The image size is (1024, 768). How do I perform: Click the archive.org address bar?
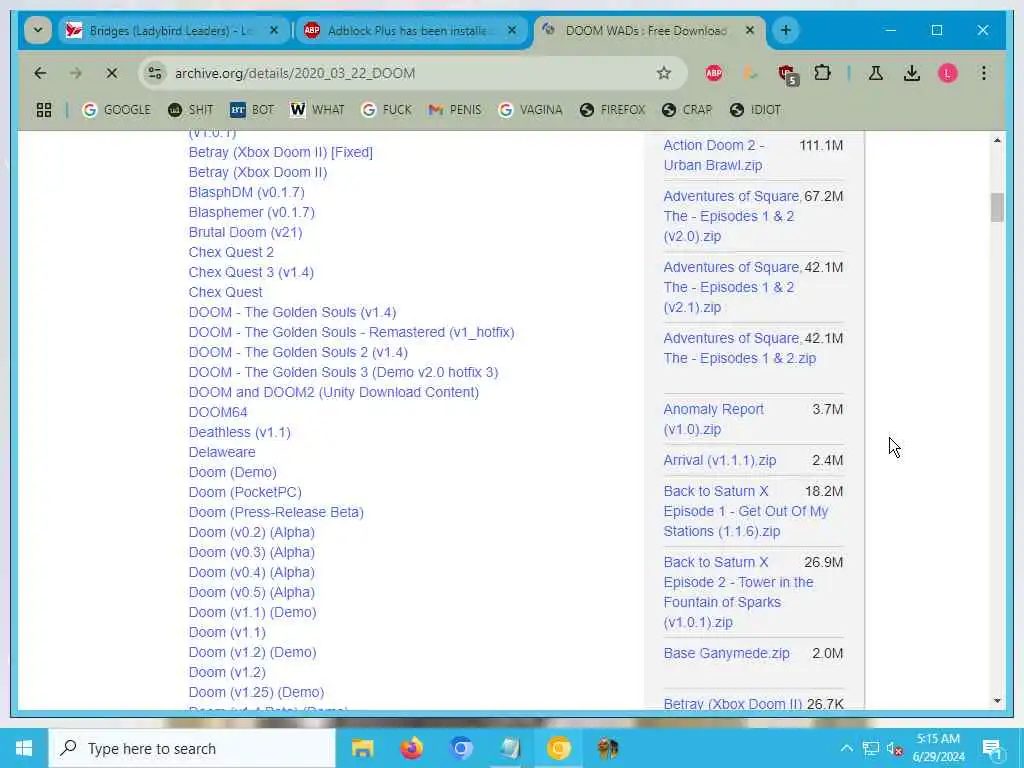coord(413,73)
